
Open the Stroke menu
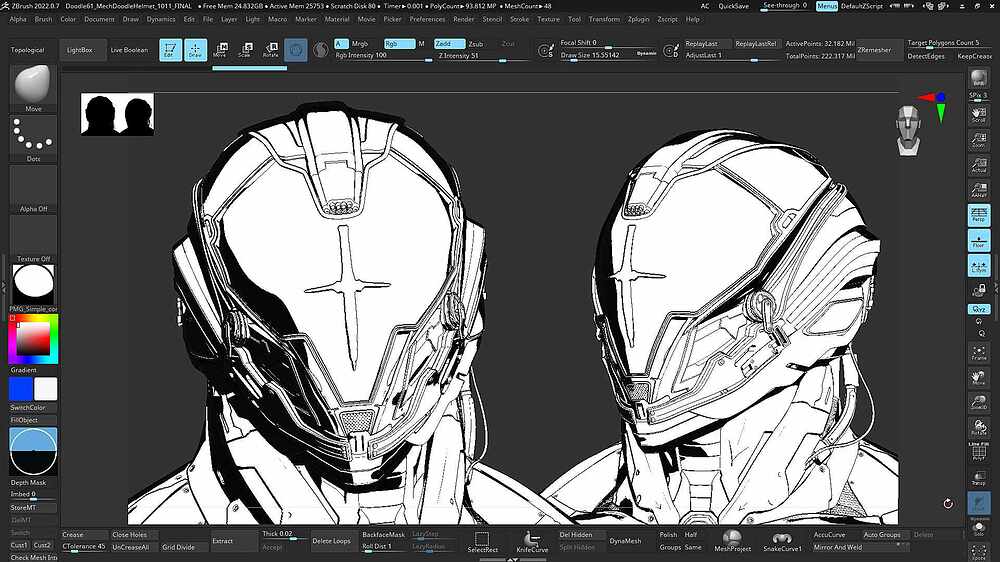(519, 19)
